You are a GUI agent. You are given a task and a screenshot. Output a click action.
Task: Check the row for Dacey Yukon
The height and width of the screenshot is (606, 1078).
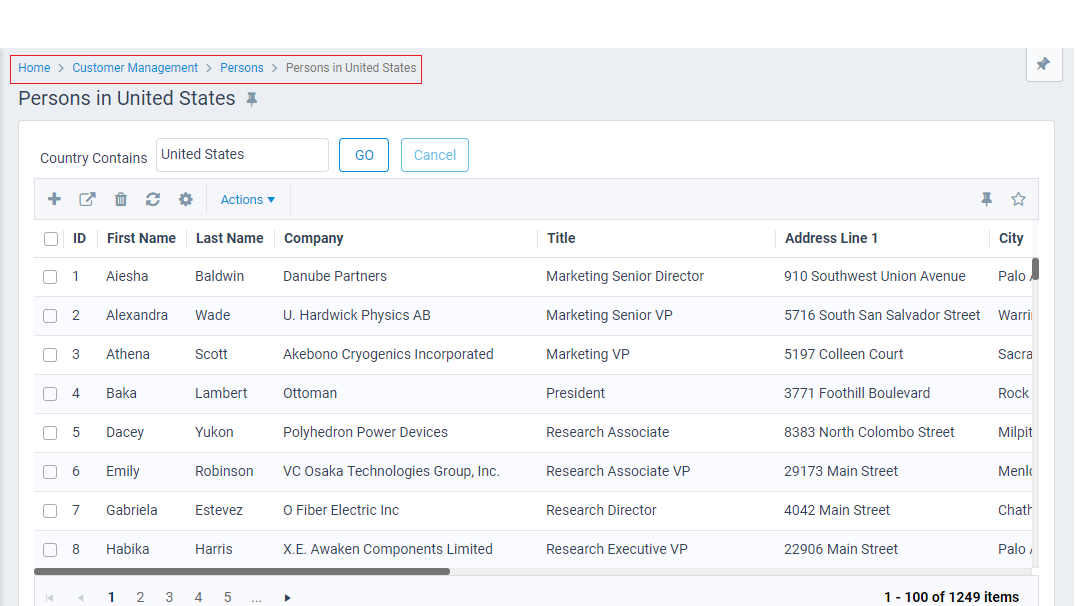coord(50,432)
